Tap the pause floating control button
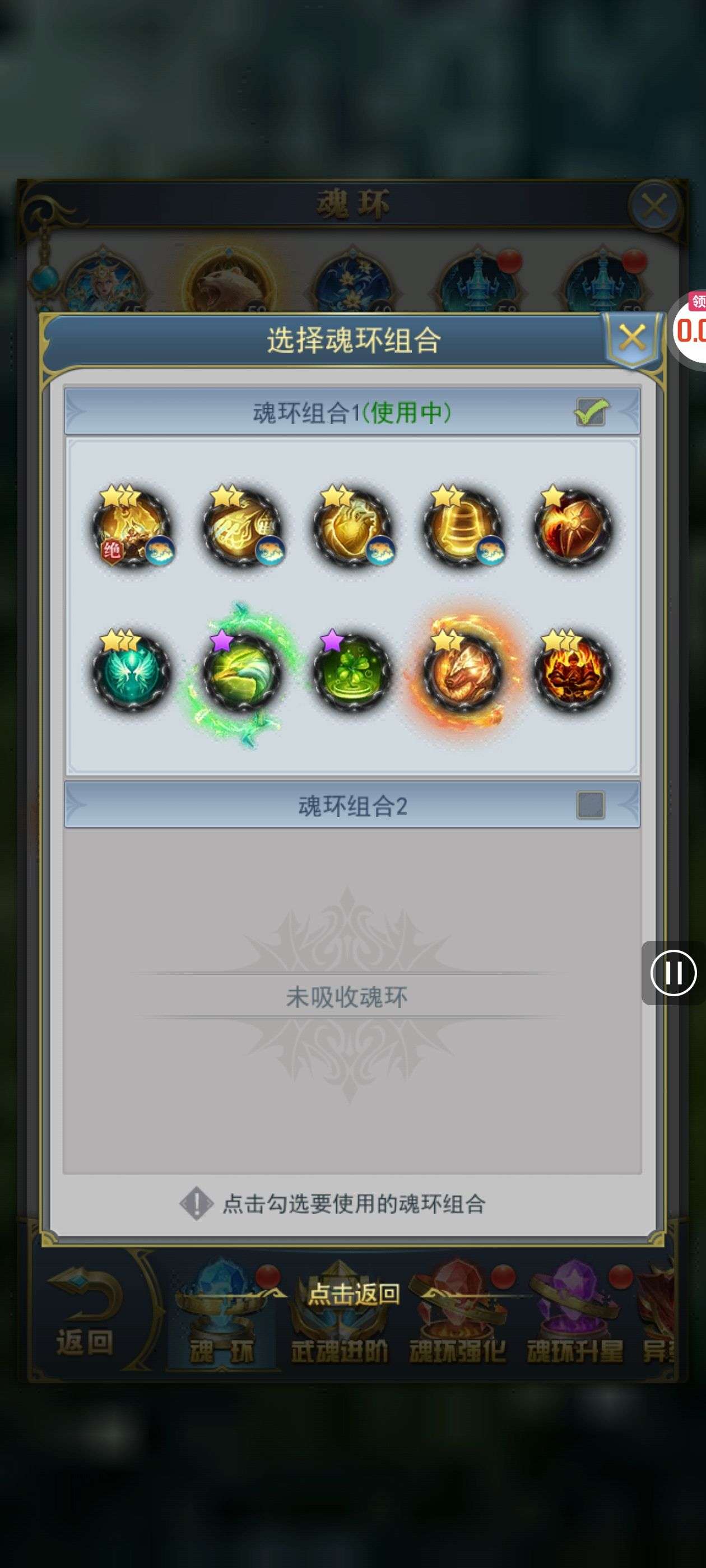706x1568 pixels. (673, 973)
